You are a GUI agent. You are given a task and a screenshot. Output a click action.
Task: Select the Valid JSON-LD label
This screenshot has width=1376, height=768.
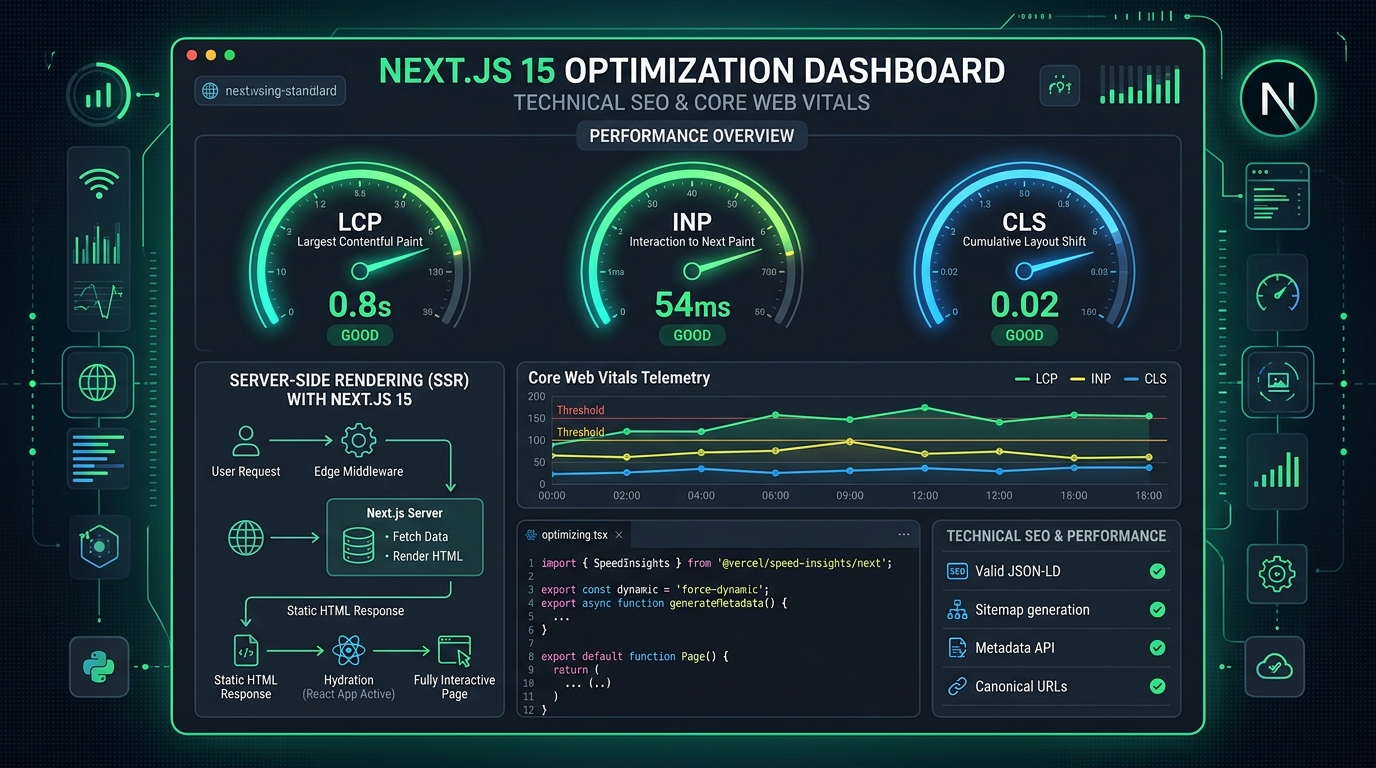point(1018,571)
